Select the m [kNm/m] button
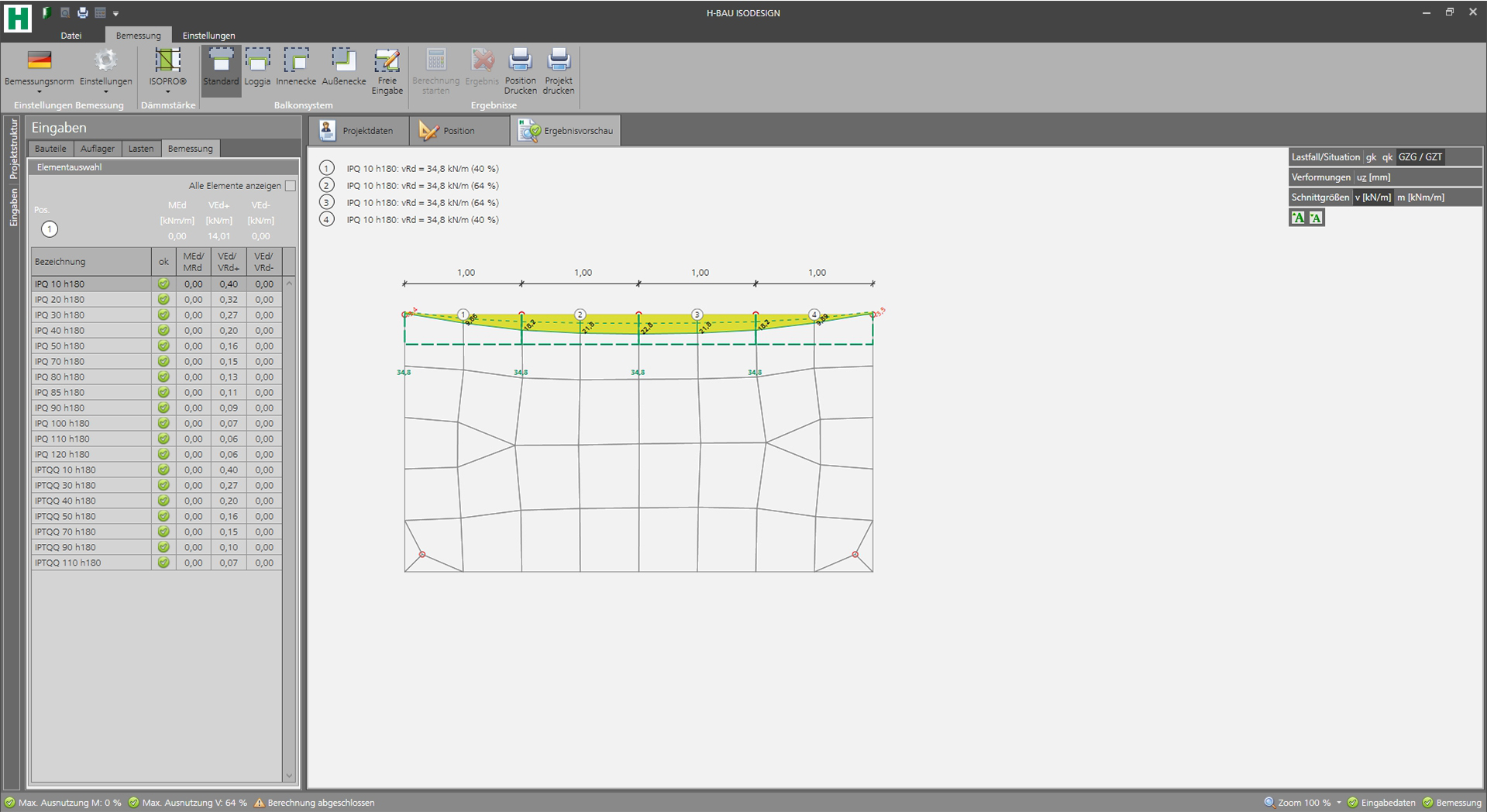Image resolution: width=1487 pixels, height=812 pixels. pos(1420,198)
